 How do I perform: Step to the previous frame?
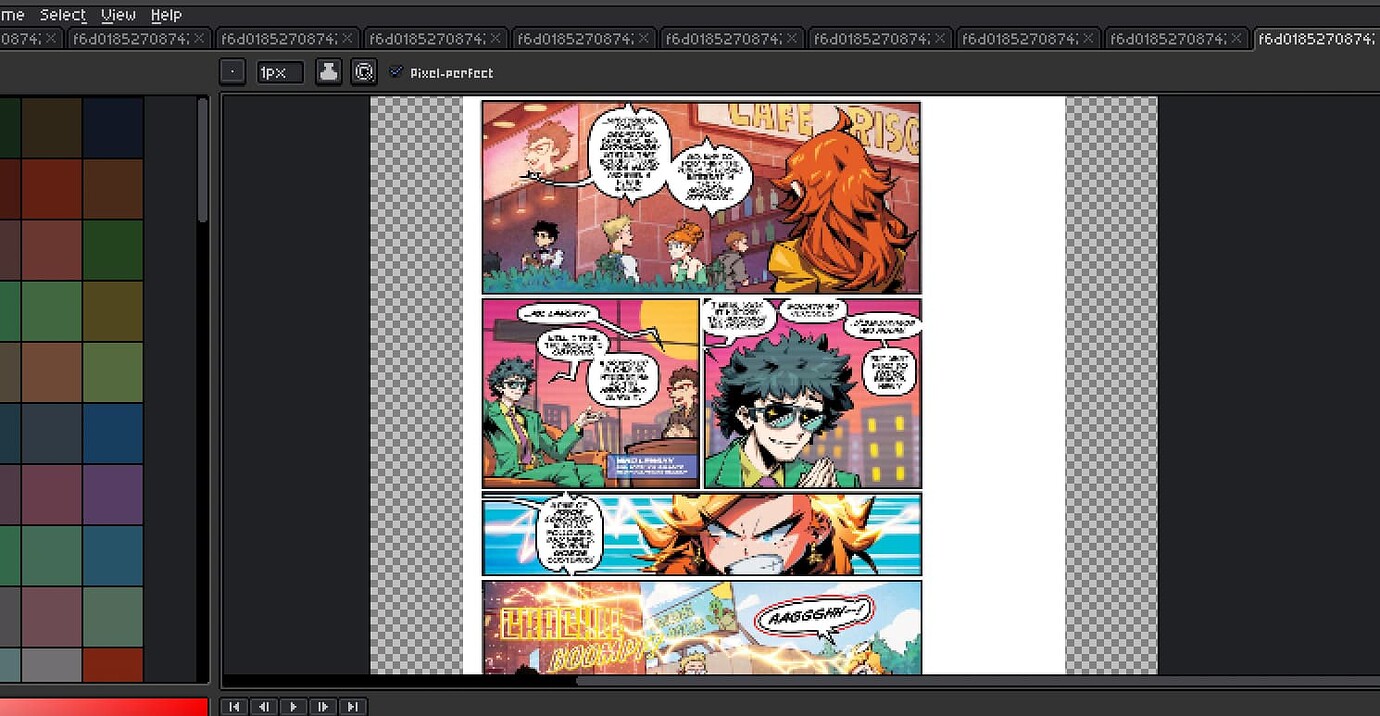264,706
